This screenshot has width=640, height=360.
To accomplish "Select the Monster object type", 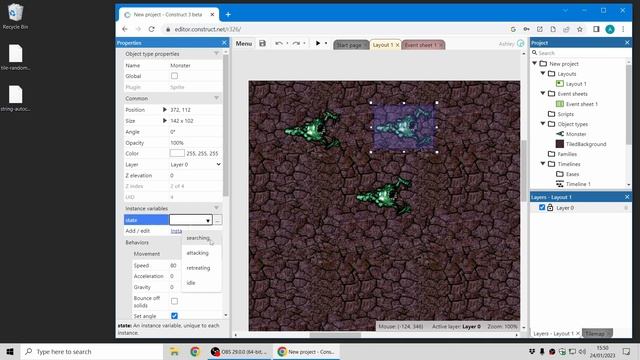I will click(576, 134).
